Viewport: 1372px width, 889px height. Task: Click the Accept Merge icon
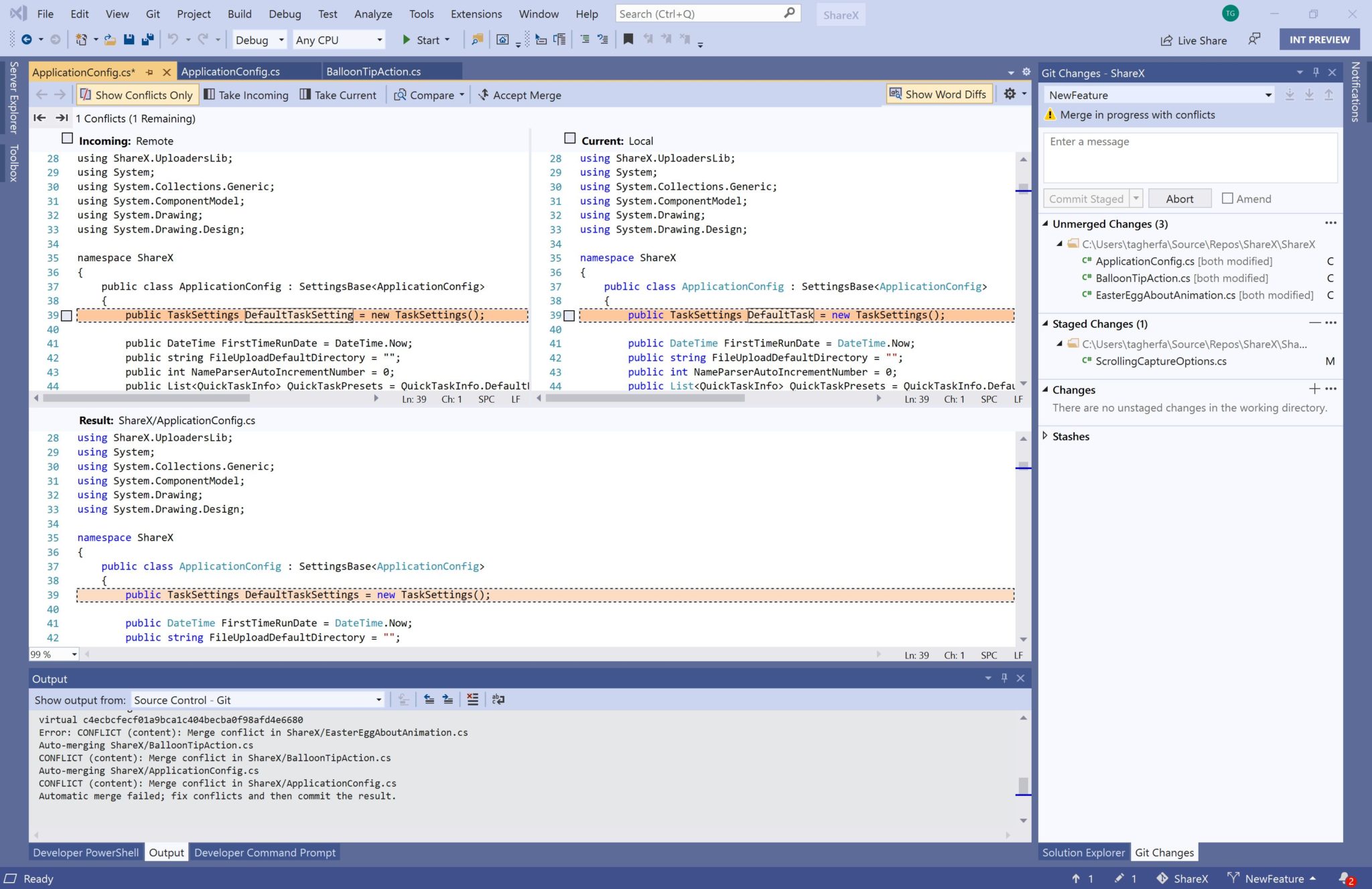pos(482,94)
